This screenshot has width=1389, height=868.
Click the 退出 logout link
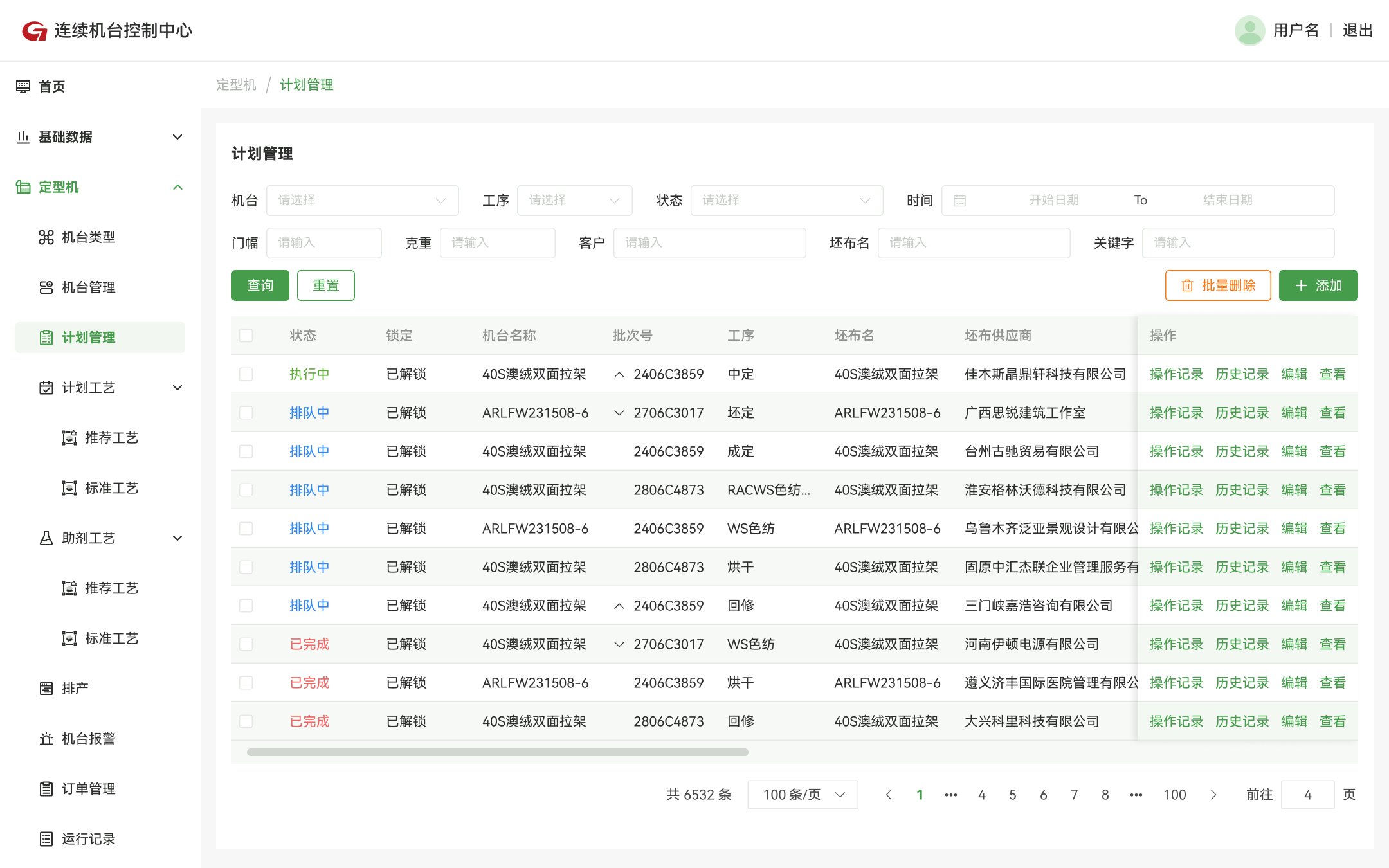pyautogui.click(x=1357, y=30)
